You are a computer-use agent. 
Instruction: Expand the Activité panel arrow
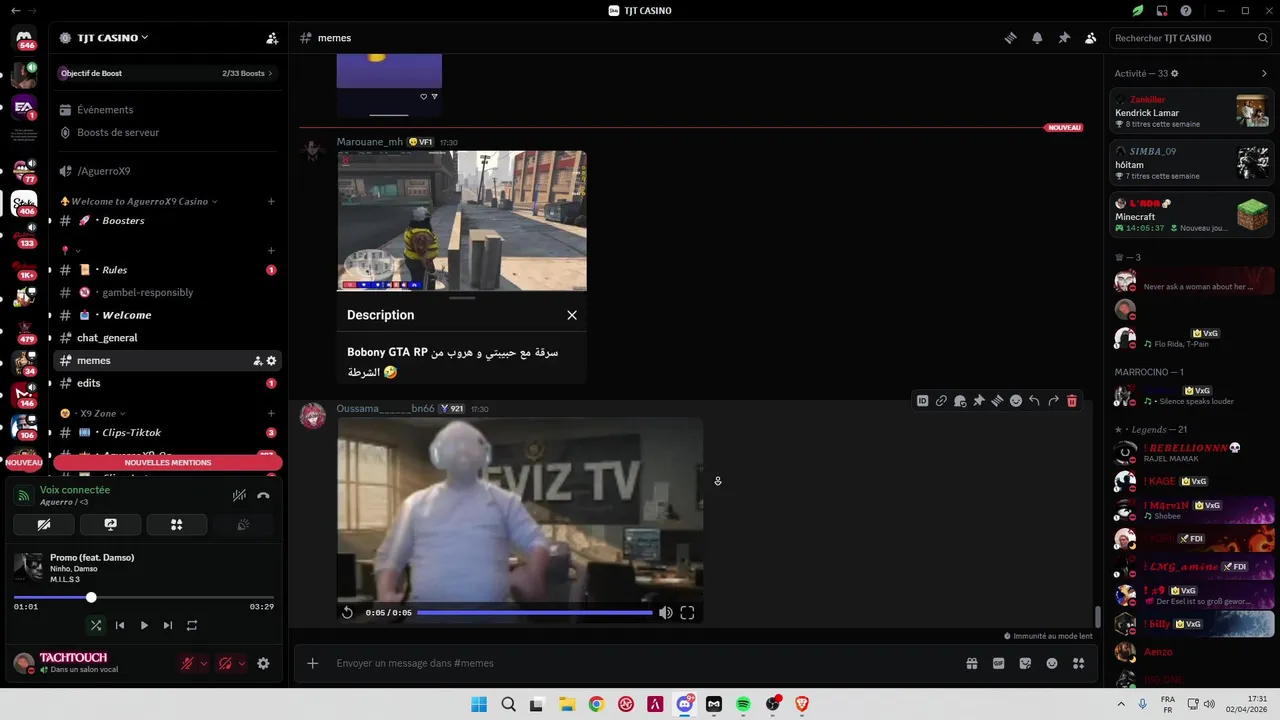1264,73
